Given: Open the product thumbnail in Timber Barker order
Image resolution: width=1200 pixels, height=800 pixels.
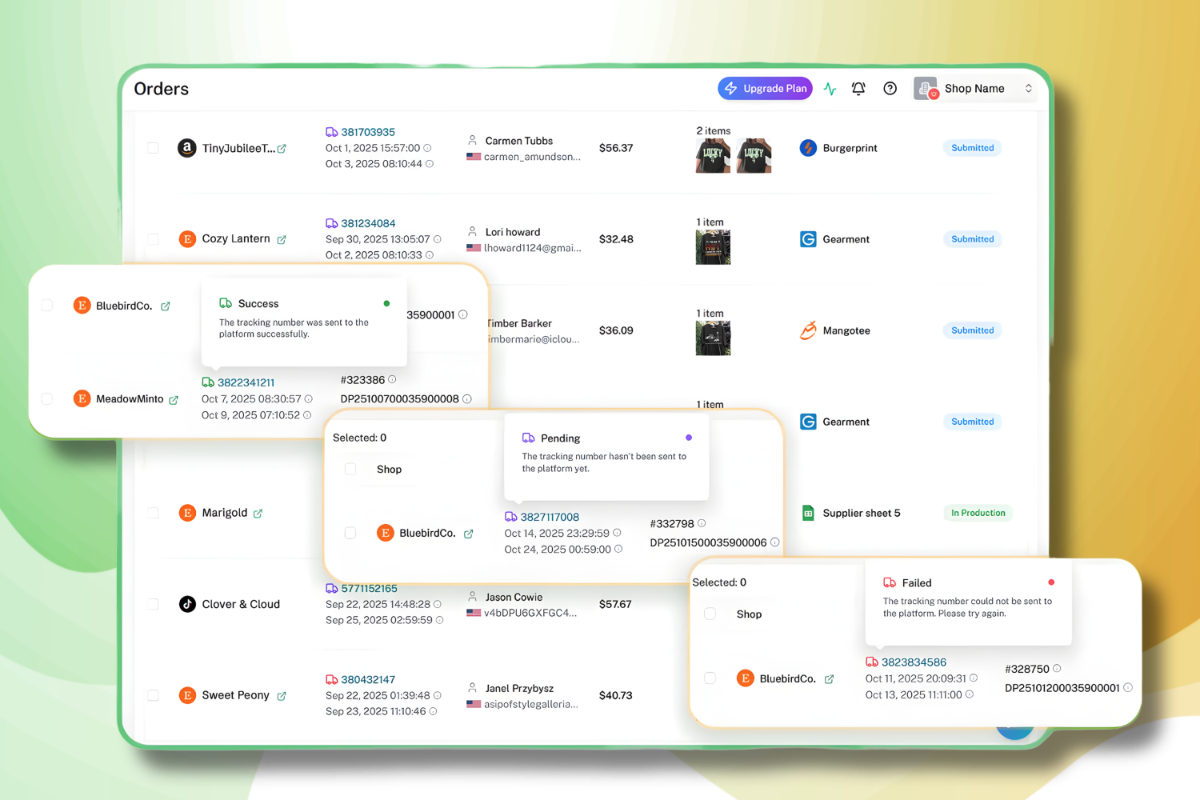Looking at the screenshot, I should 713,338.
